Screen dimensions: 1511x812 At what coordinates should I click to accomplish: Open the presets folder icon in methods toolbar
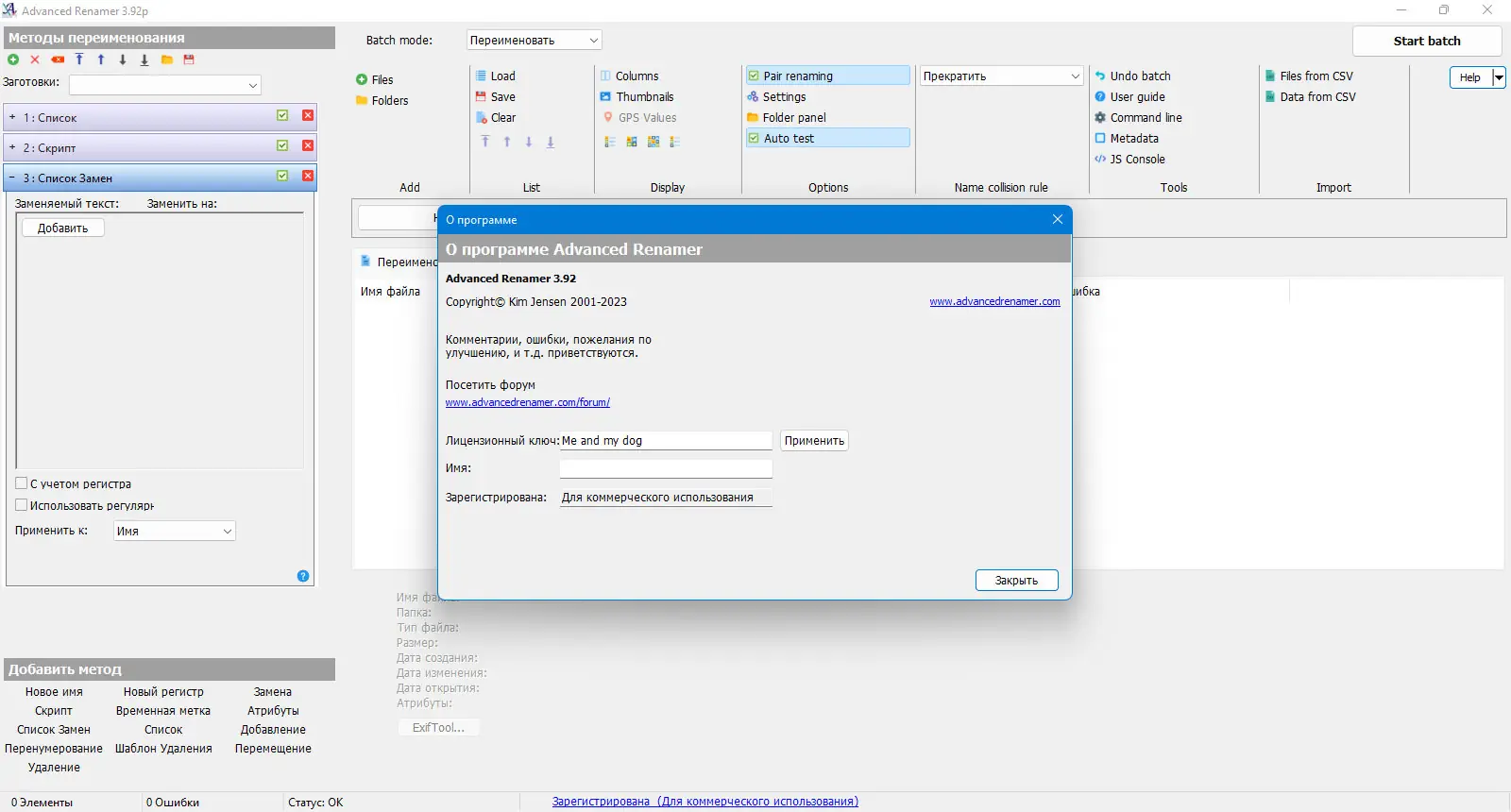[167, 59]
